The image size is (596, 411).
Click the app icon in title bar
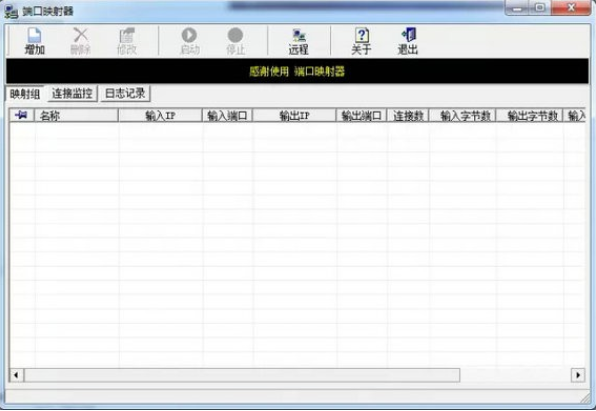tap(11, 12)
